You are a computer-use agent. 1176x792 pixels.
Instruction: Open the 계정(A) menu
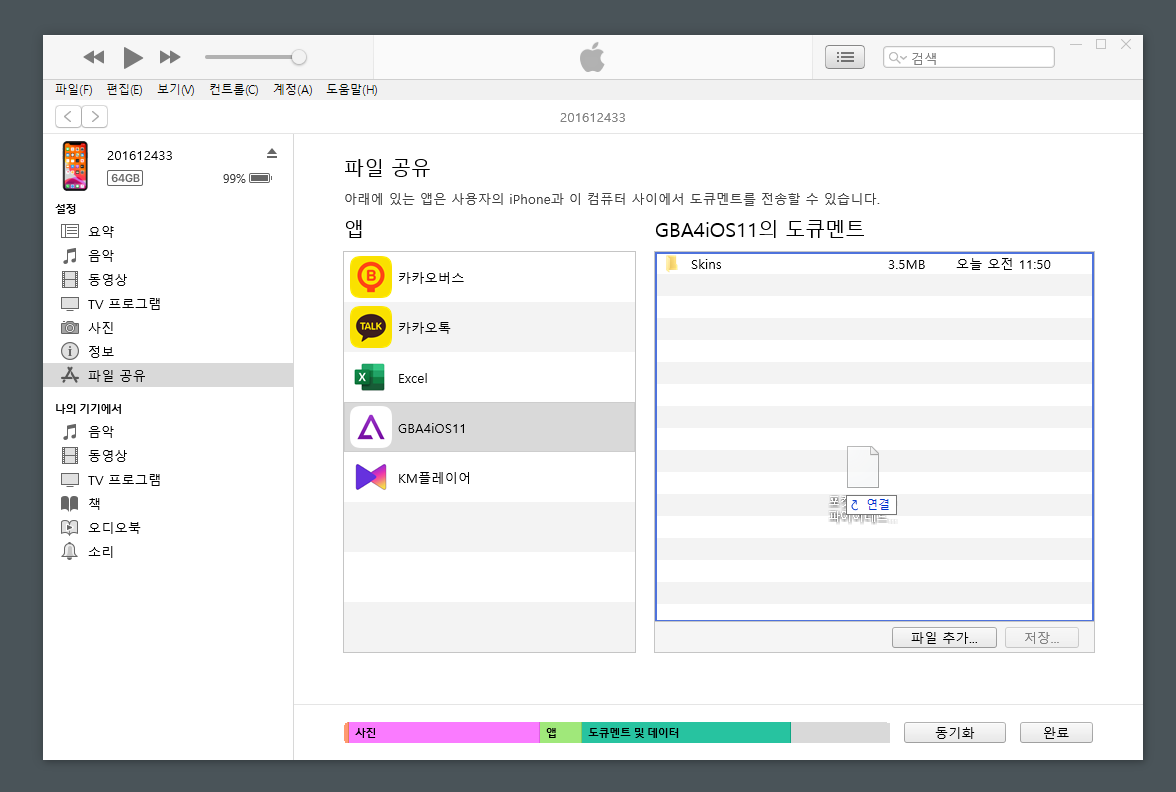pos(292,89)
